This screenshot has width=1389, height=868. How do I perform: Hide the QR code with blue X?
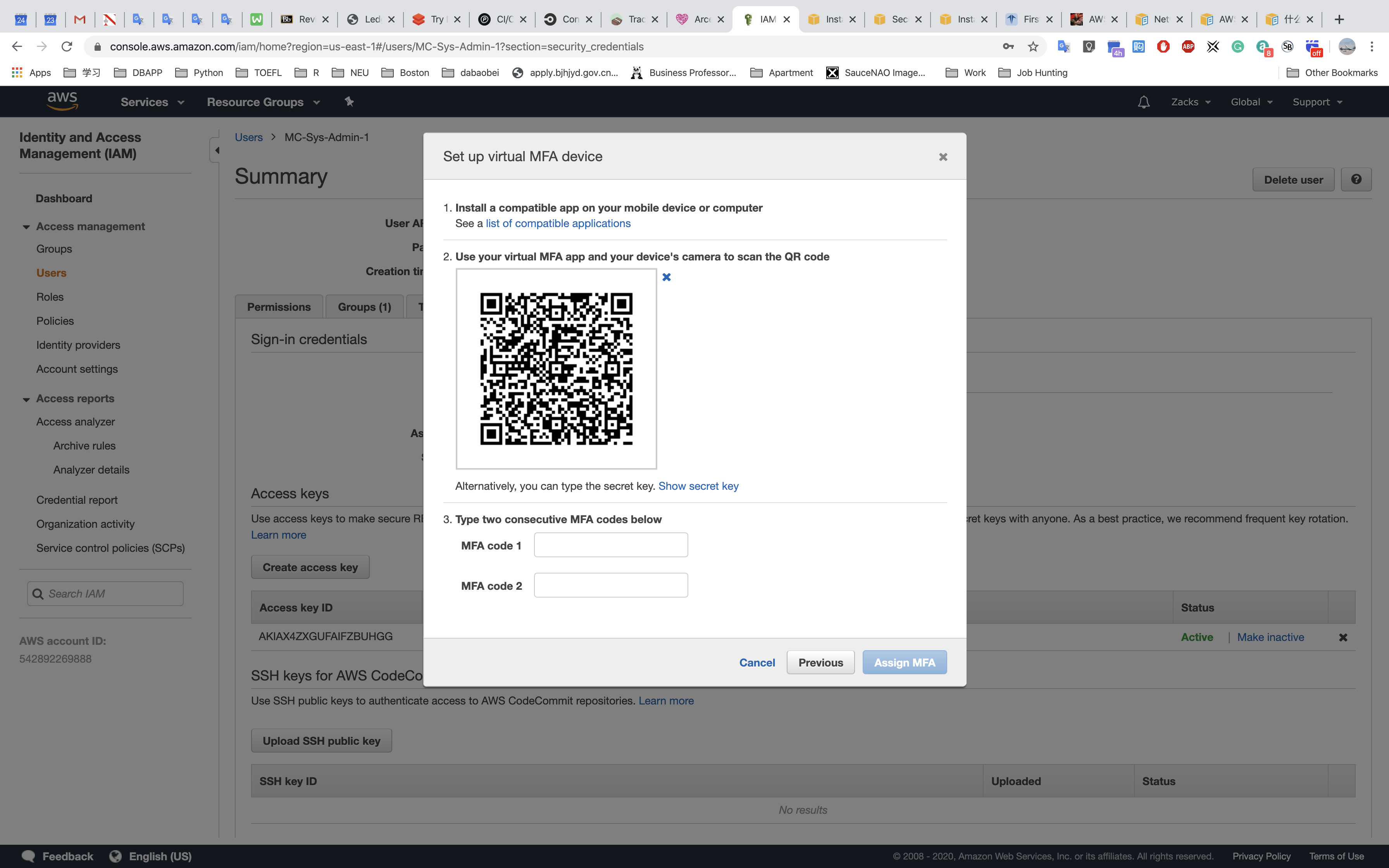point(666,277)
